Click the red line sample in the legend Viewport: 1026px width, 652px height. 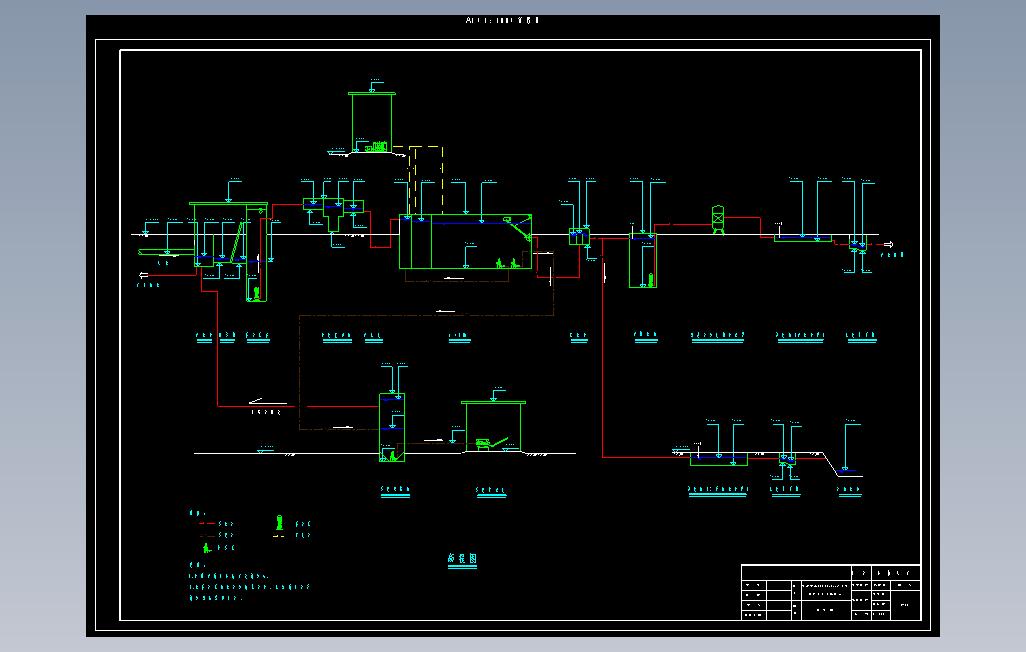point(207,524)
